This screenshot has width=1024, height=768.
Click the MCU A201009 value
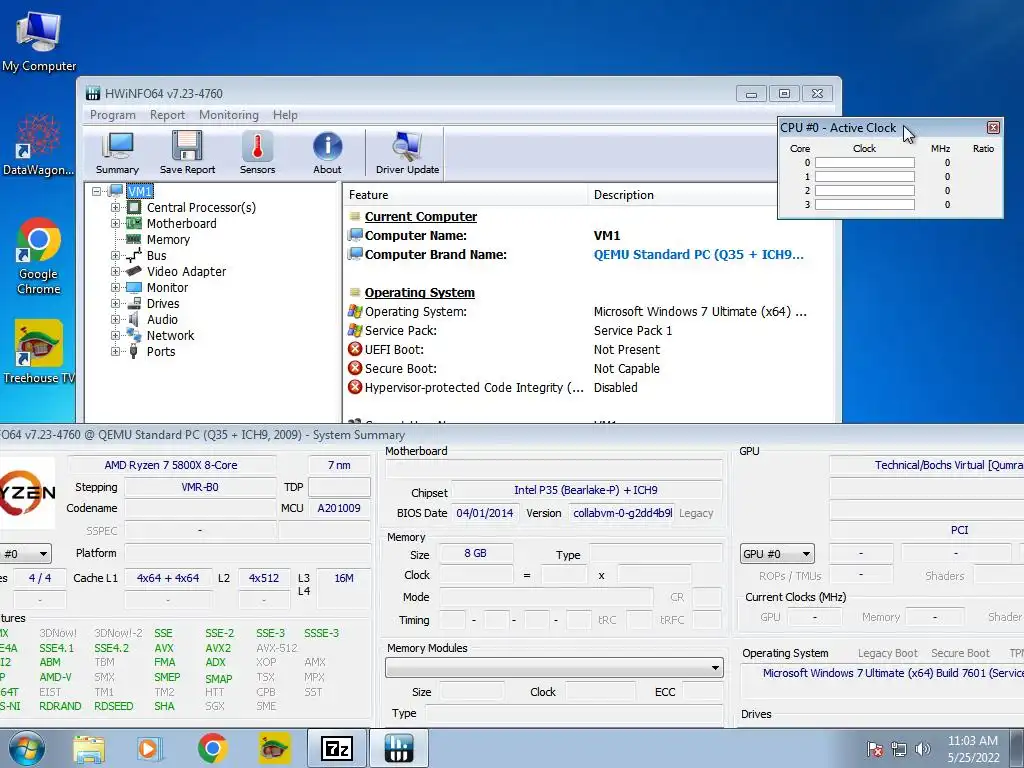[339, 508]
